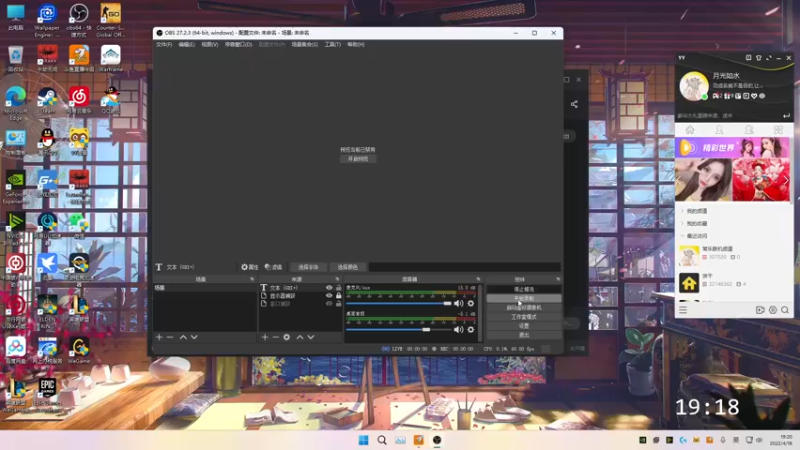This screenshot has height=450, width=800.
Task: Open 停靠窗口(D) menu in OBS
Action: (x=238, y=44)
